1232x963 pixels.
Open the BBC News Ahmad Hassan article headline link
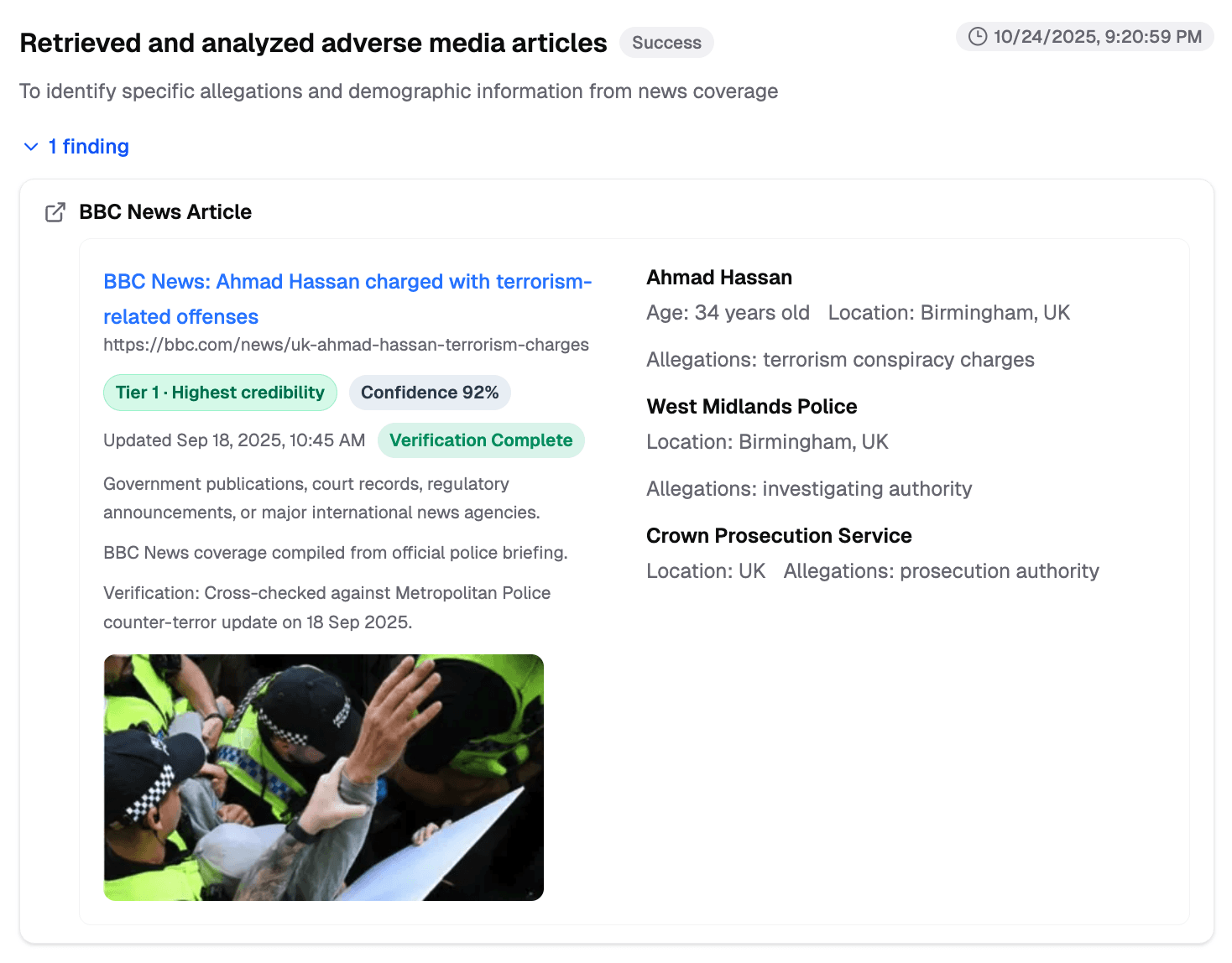point(347,299)
